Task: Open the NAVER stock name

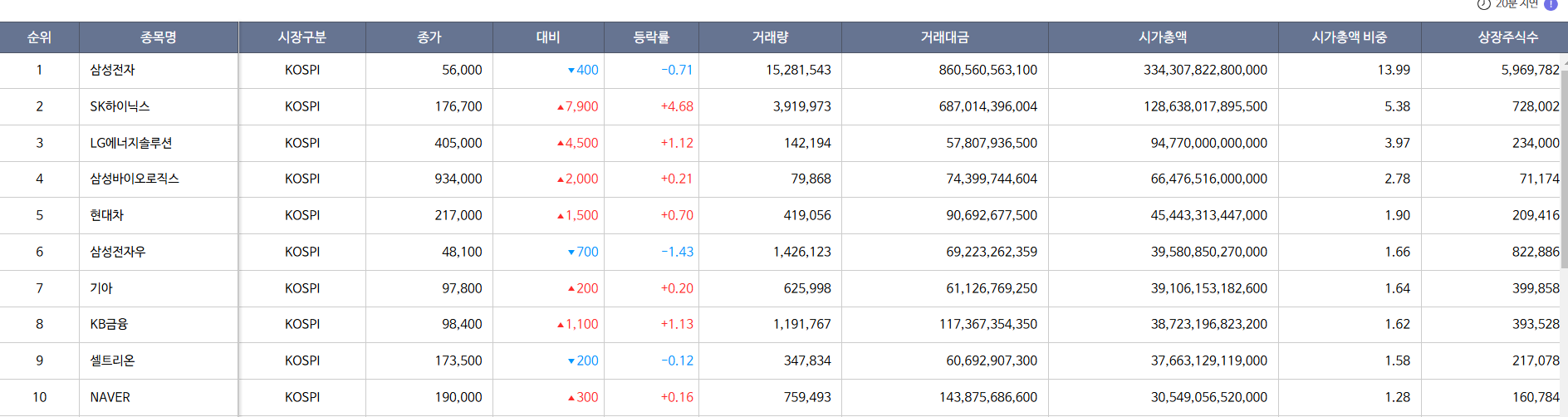Action: [110, 397]
